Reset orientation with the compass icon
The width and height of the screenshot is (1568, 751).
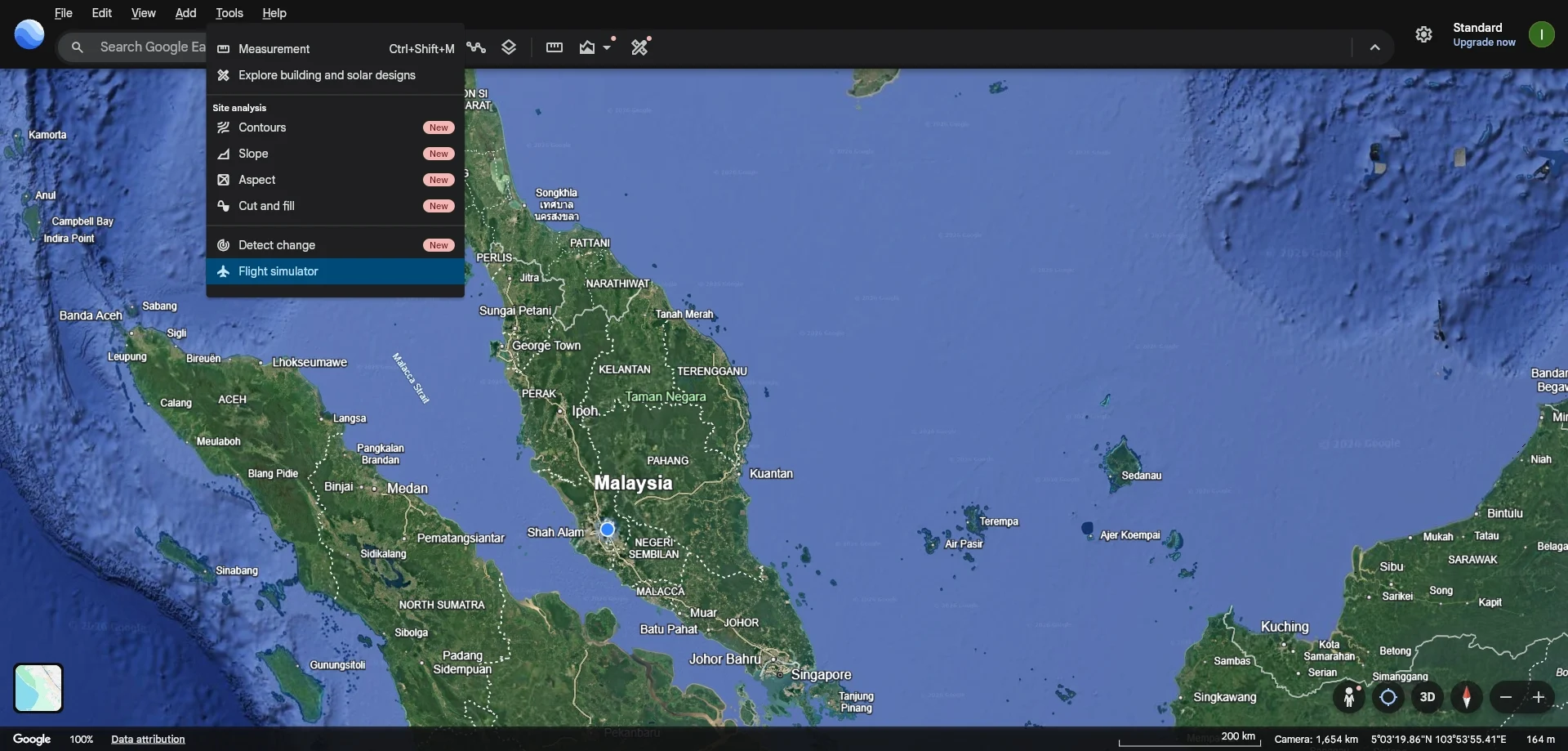coord(1467,697)
